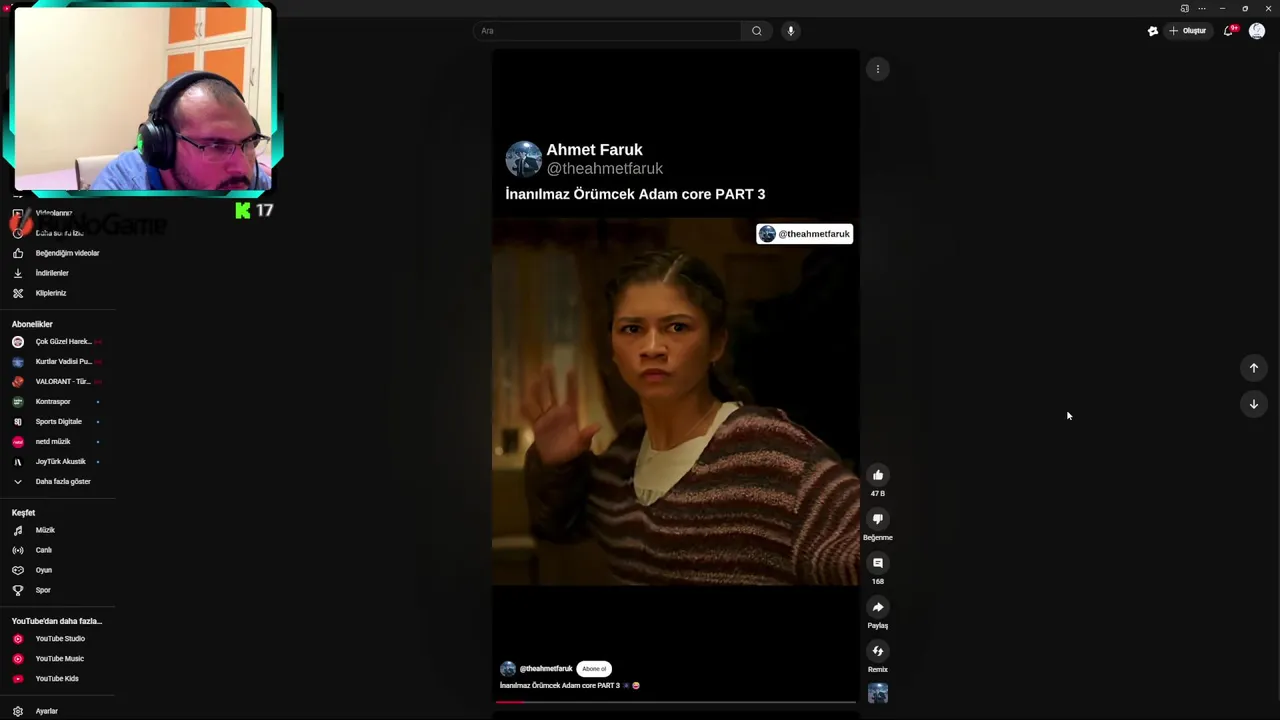Go to the next short with down arrow

click(x=1253, y=404)
